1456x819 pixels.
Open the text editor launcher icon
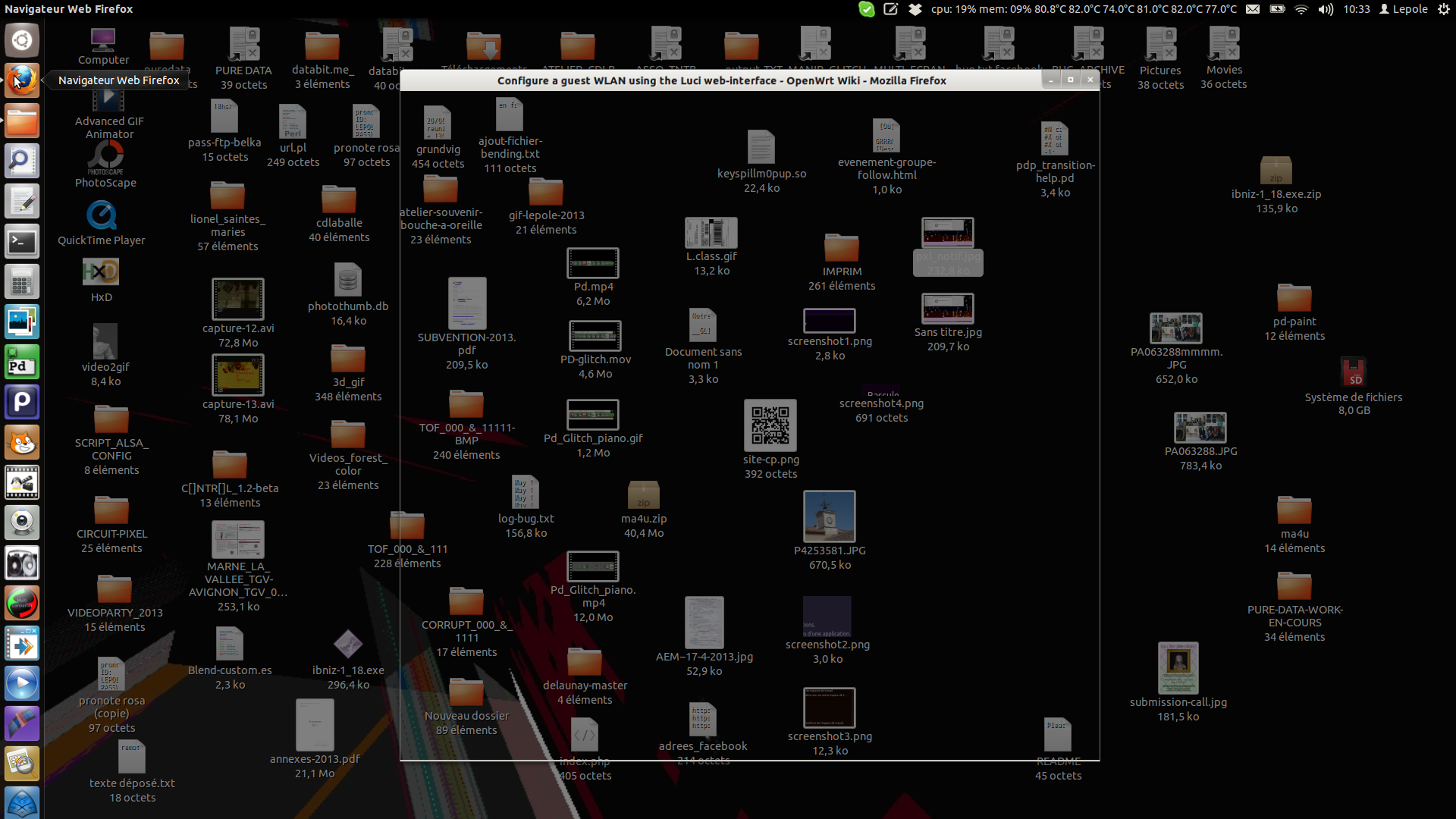click(x=22, y=202)
